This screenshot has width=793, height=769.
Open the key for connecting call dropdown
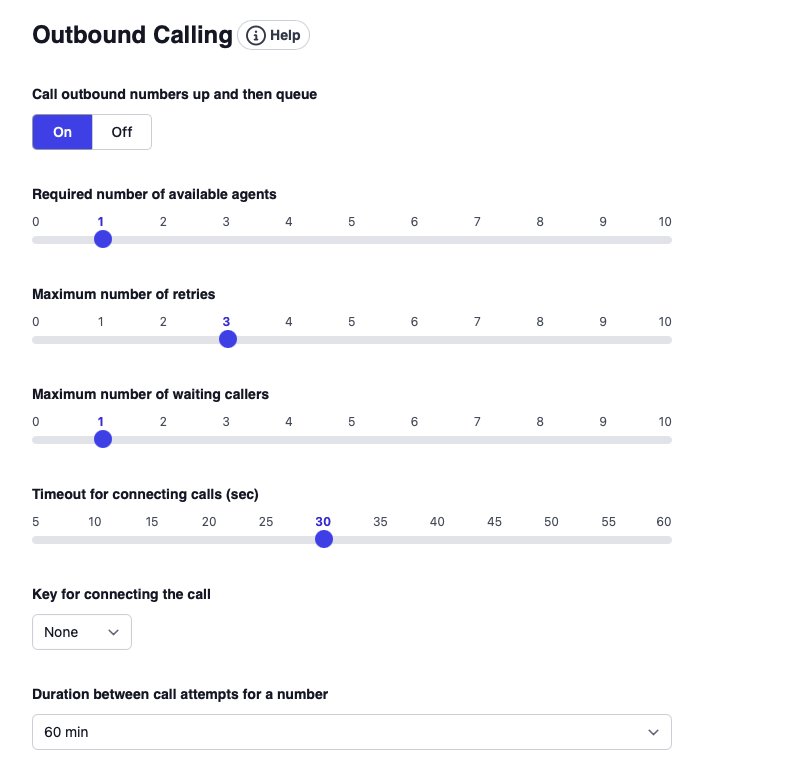point(82,632)
